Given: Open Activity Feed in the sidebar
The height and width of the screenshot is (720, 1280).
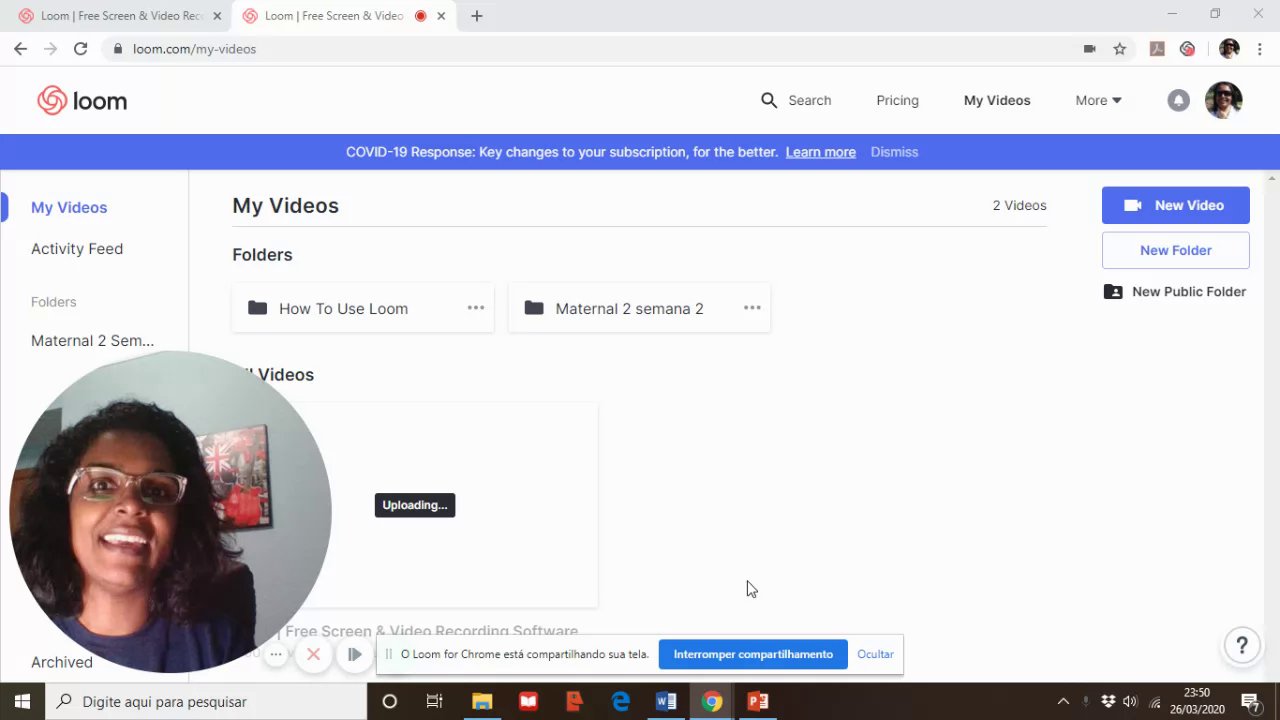Looking at the screenshot, I should click(x=77, y=248).
